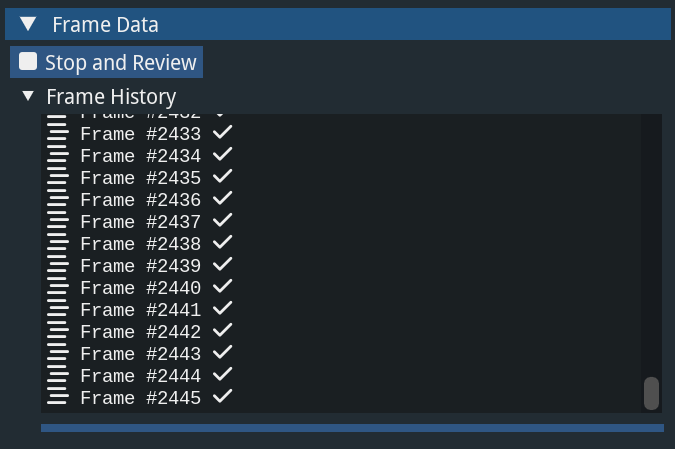Select Frame #2438 entry

pyautogui.click(x=140, y=244)
